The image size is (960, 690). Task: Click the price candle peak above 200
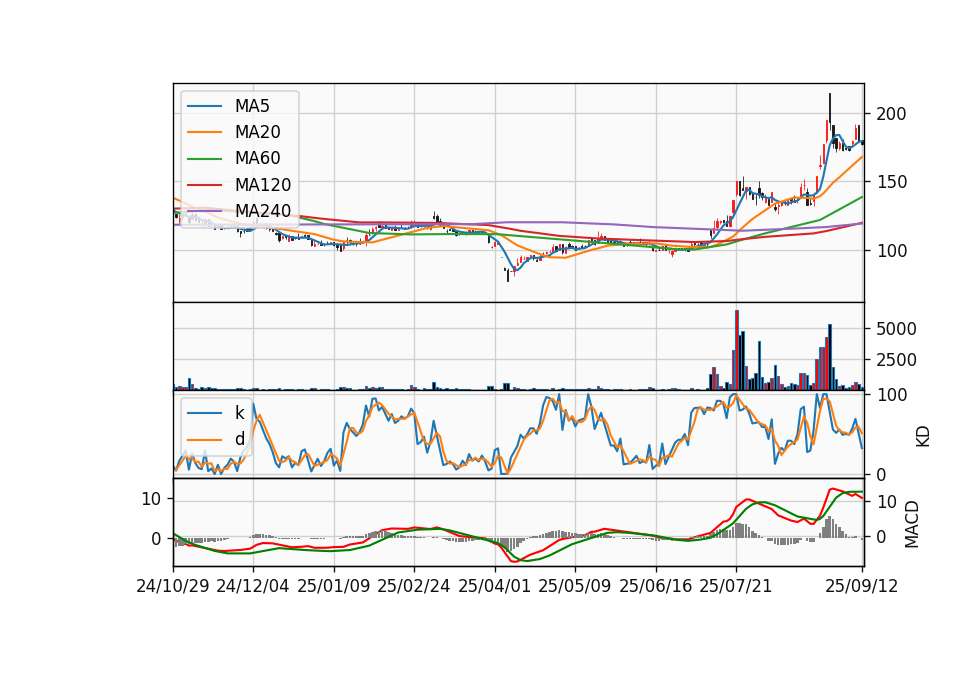pos(830,107)
